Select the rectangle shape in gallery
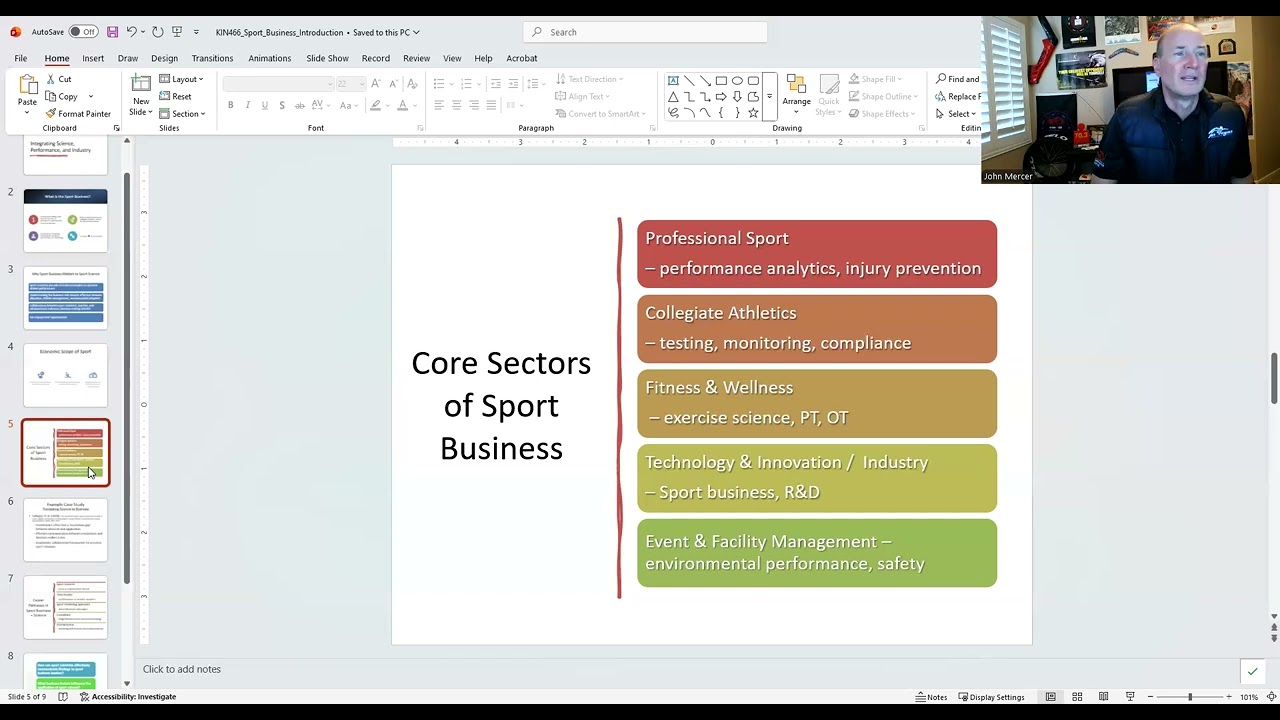Screen dimensions: 1280x720 (721, 80)
